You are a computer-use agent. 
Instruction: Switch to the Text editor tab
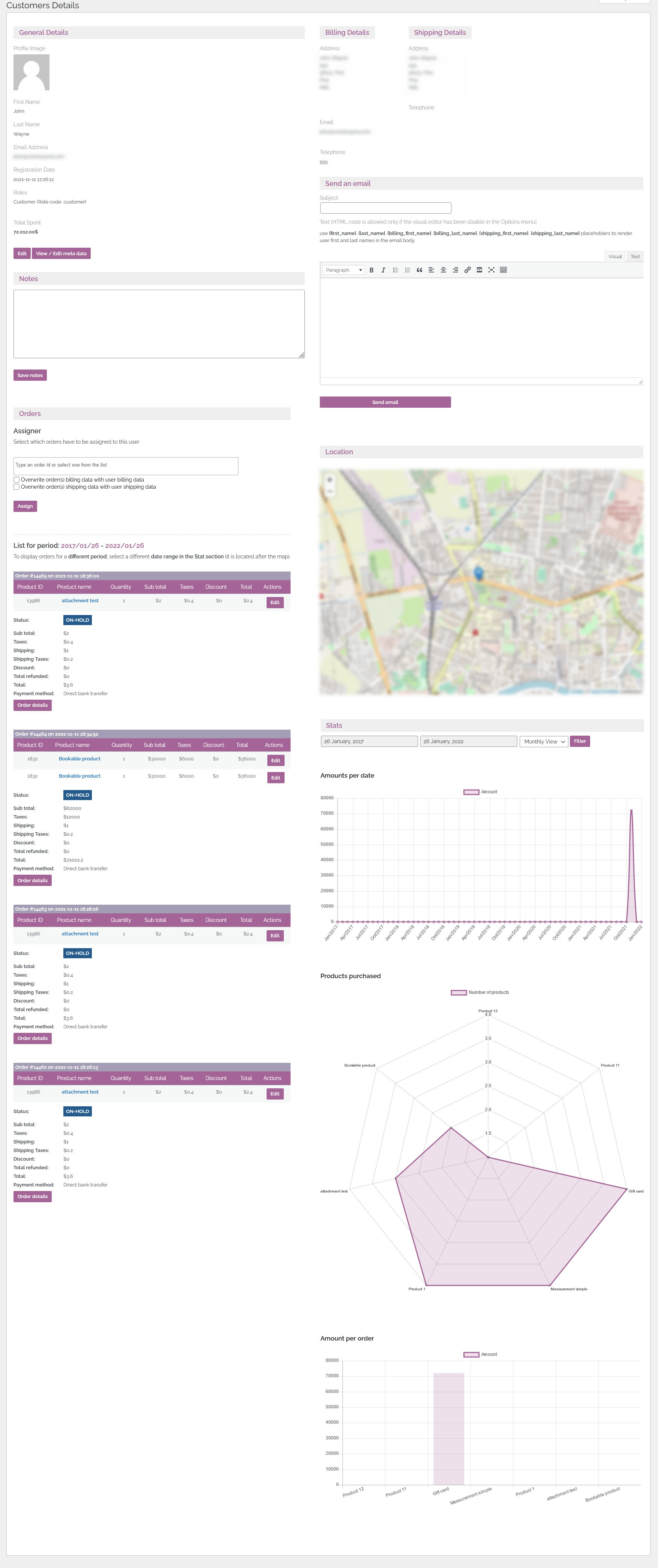(x=635, y=257)
